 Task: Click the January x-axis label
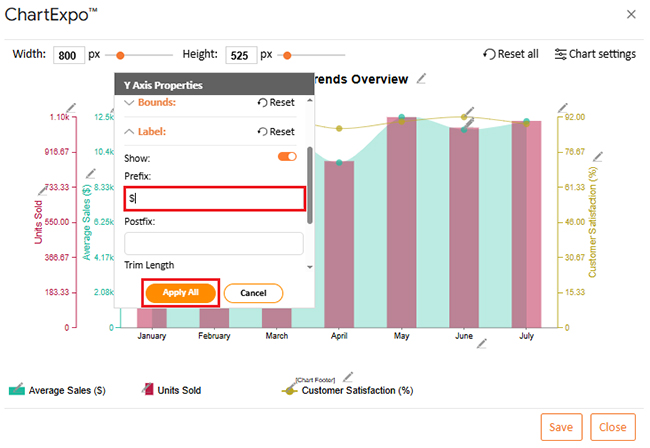click(152, 336)
